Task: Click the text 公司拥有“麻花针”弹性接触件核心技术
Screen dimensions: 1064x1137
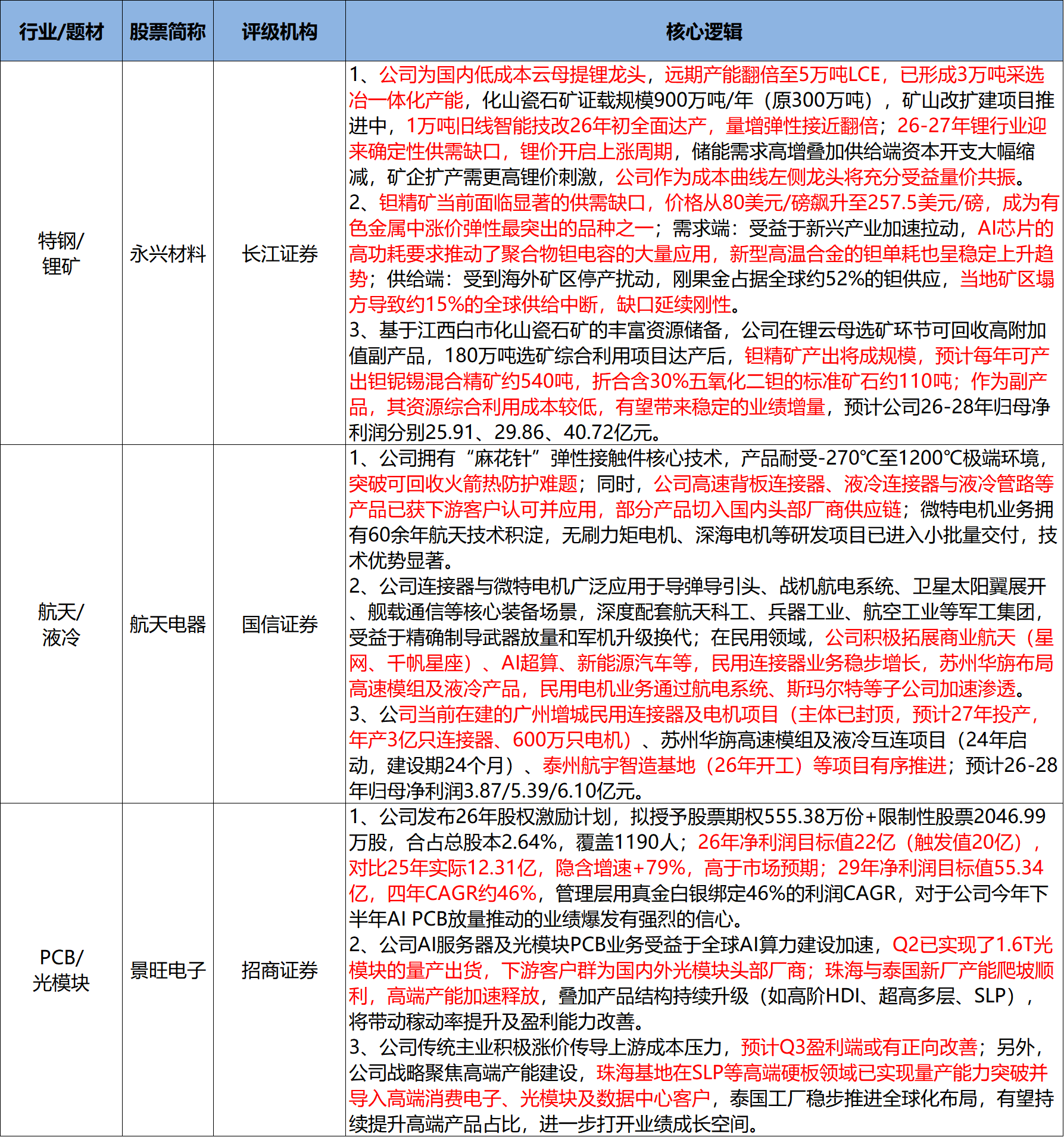Action: 551,459
